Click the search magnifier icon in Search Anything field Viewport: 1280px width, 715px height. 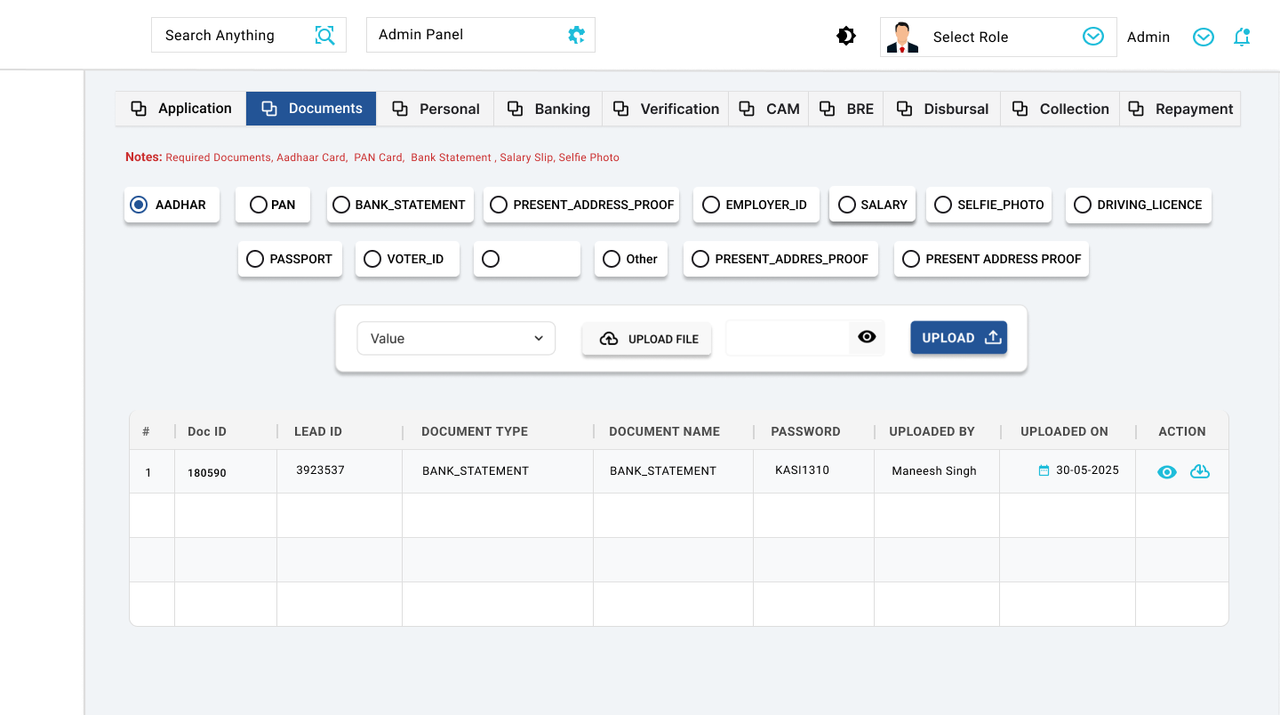click(324, 35)
